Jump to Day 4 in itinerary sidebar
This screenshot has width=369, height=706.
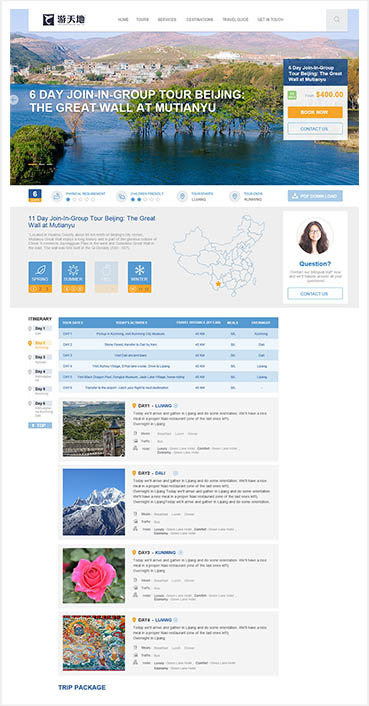tap(40, 372)
